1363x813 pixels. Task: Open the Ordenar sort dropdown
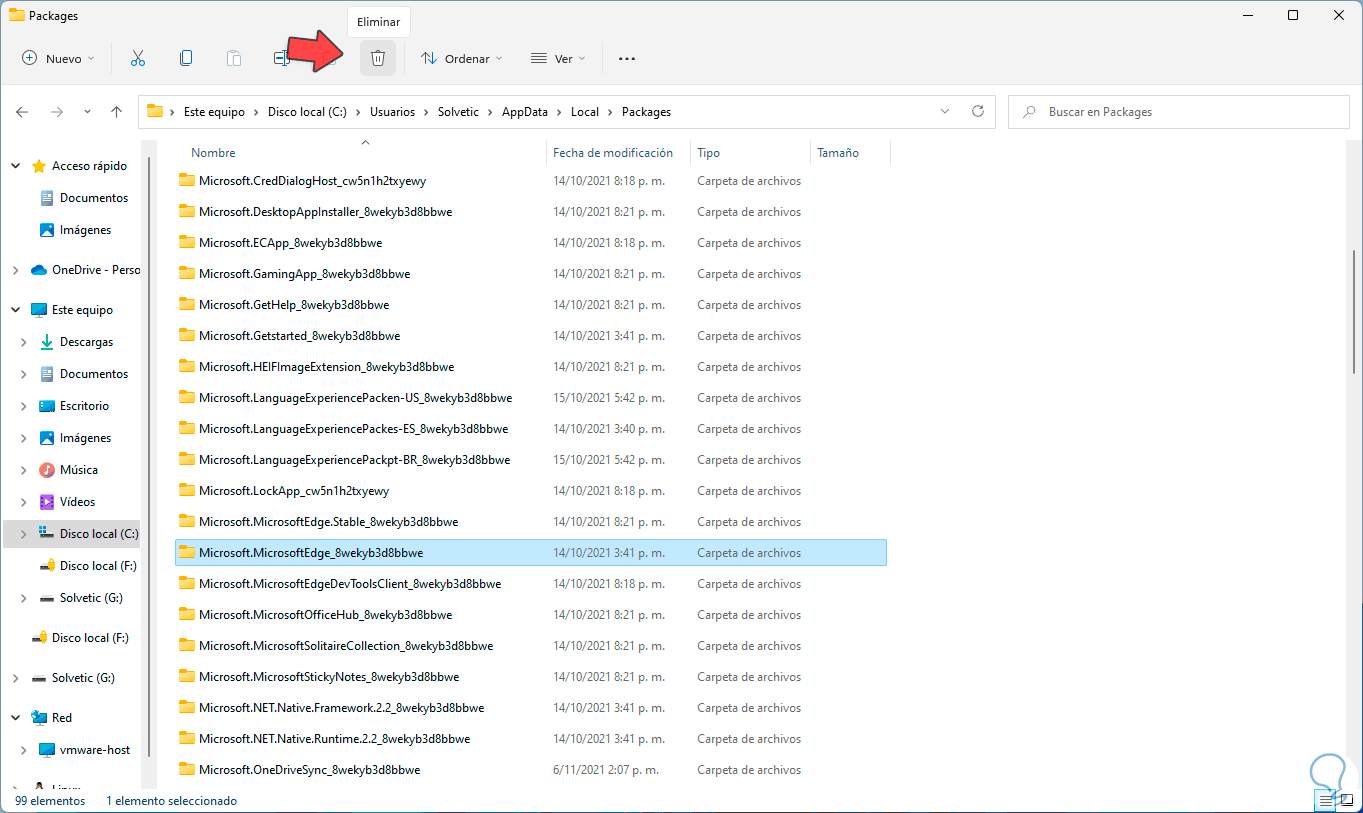coord(462,58)
